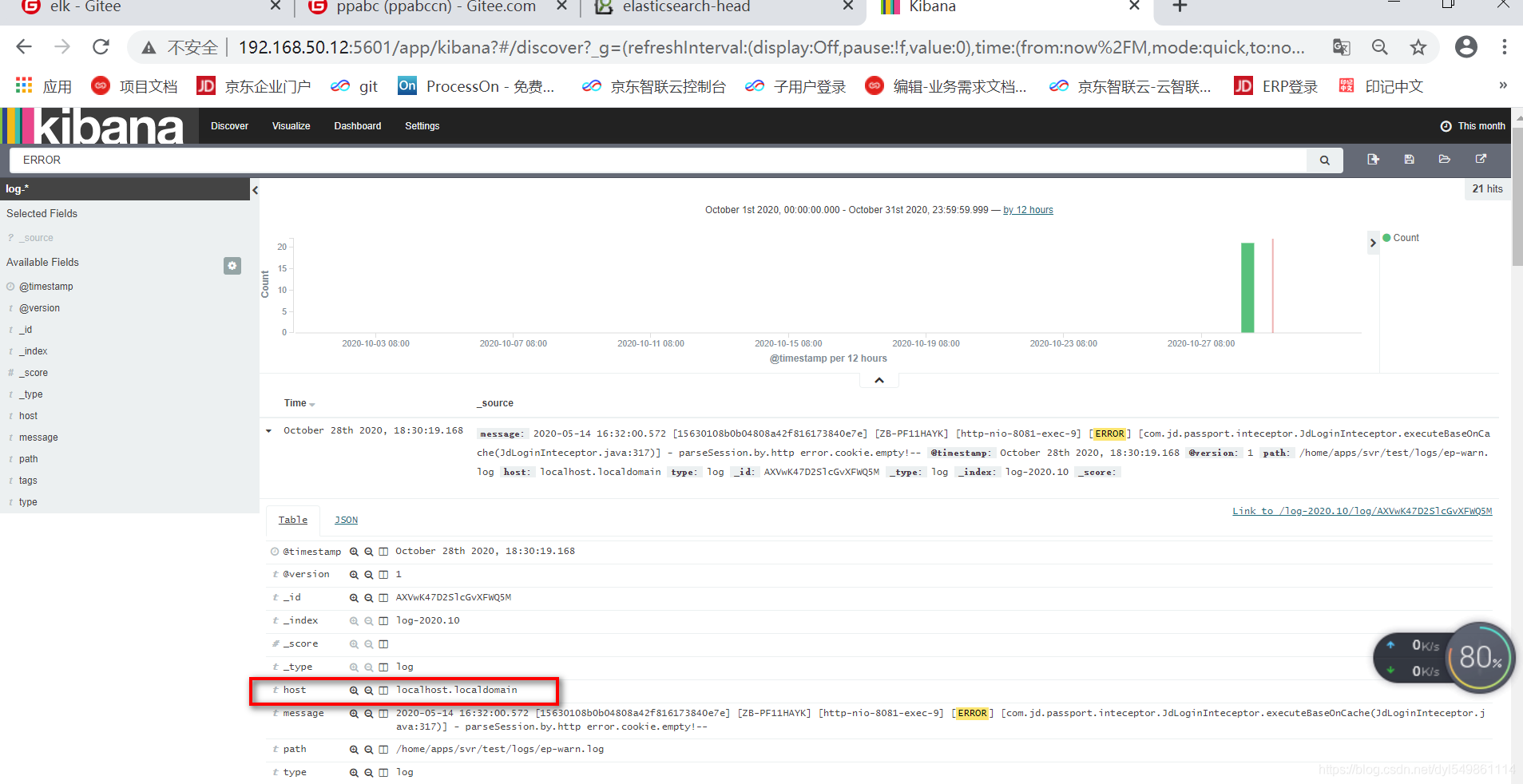Filter for value on bottom type row

tap(354, 773)
